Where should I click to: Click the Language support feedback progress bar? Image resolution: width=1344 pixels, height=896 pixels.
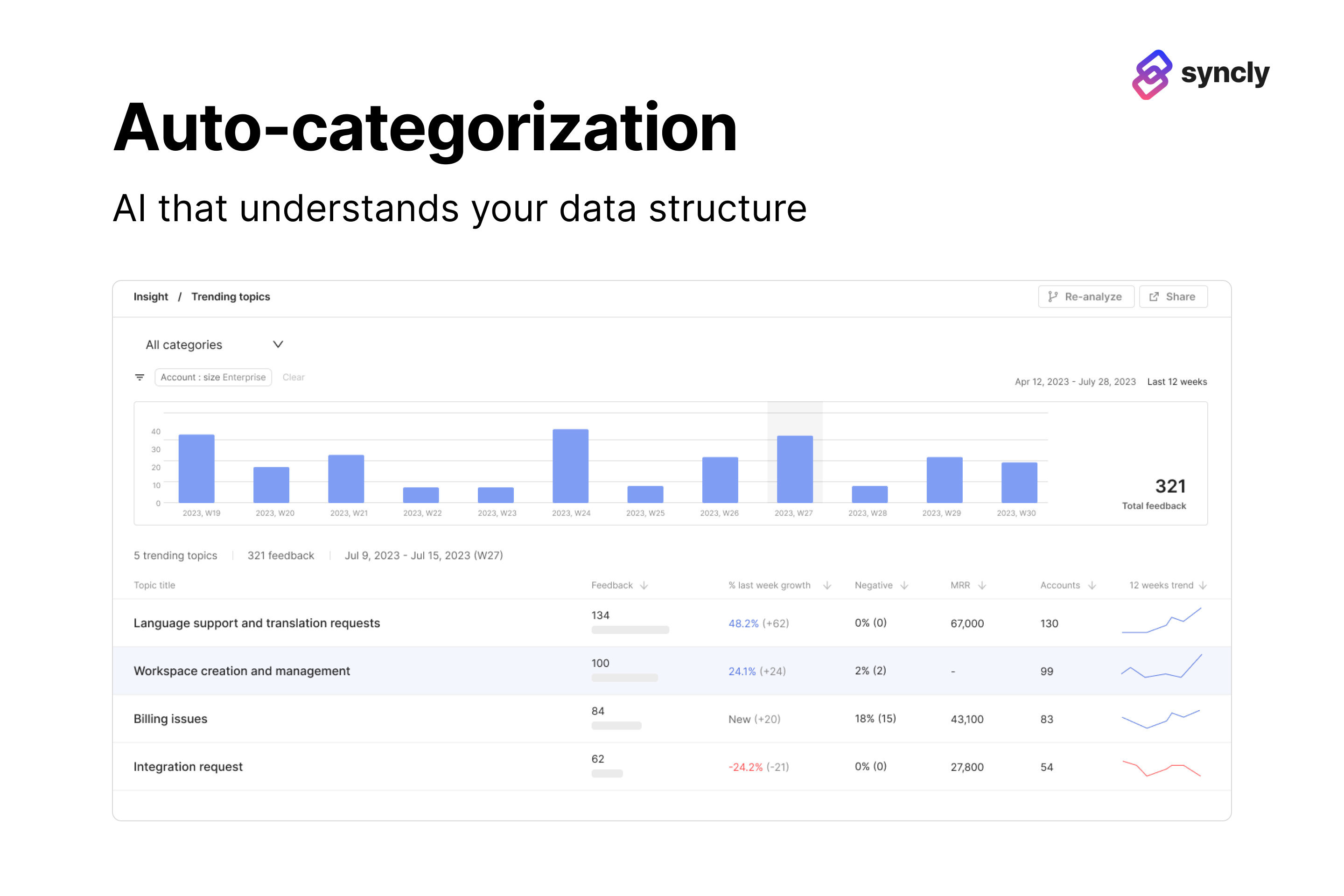pos(630,630)
